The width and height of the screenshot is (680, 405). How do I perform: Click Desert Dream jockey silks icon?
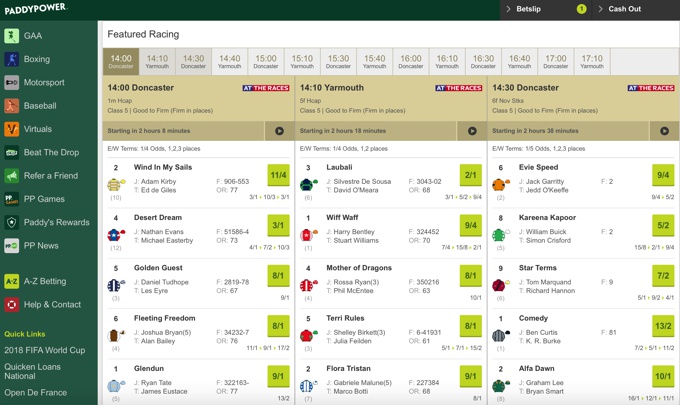click(116, 235)
